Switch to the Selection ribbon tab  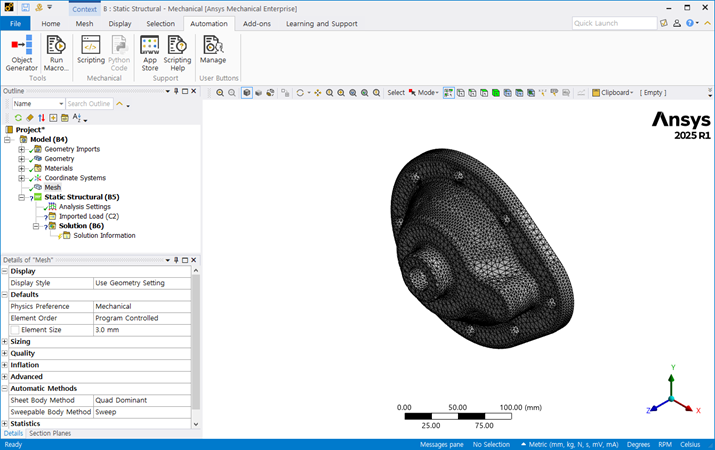[x=161, y=24]
